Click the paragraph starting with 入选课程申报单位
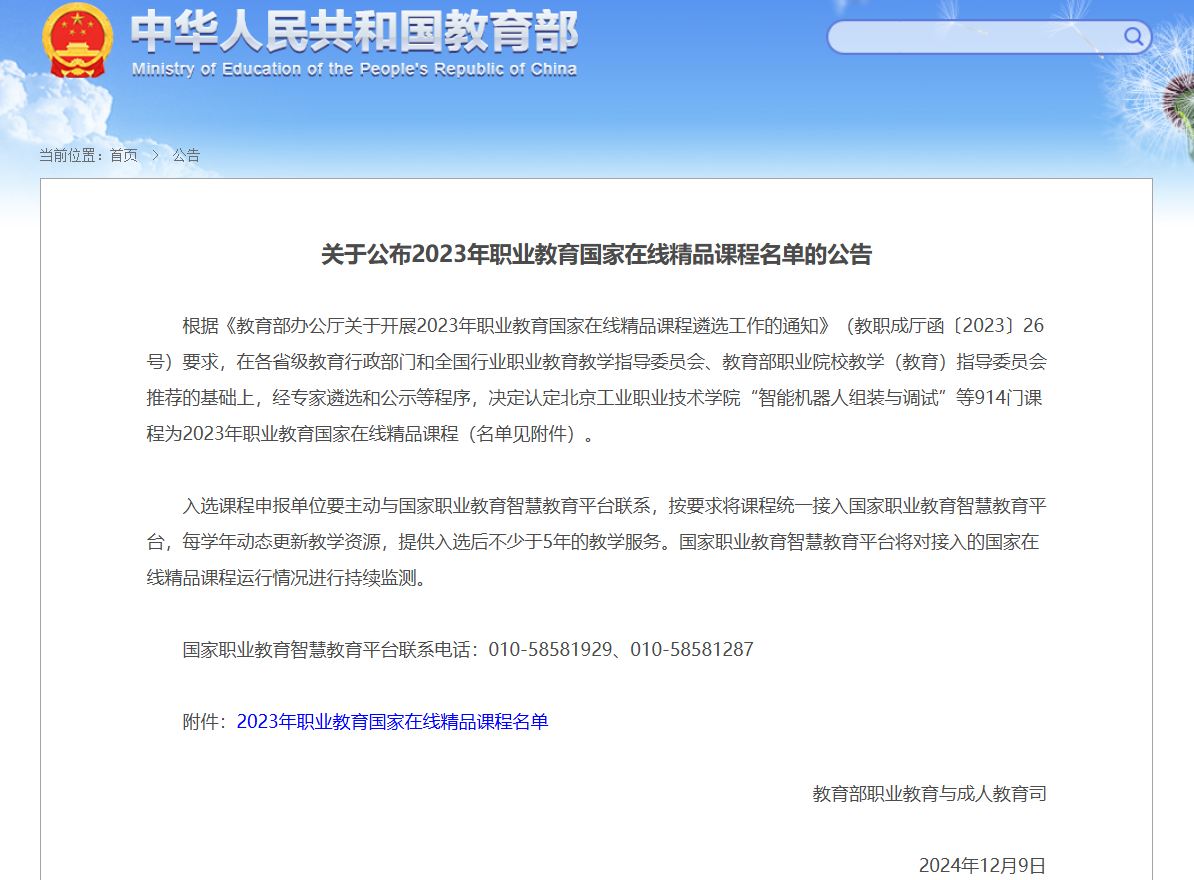 click(596, 541)
